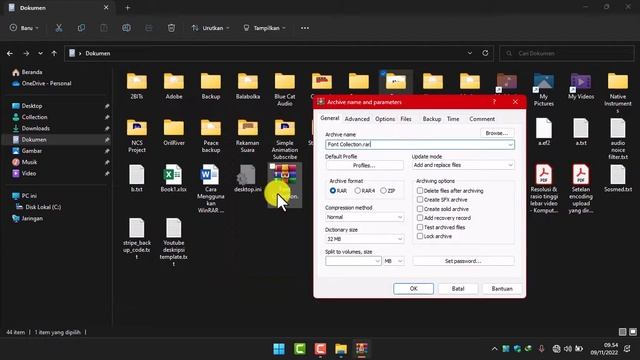Click the Windows Start button on taskbar
This screenshot has width=640, height=360.
[x=279, y=349]
